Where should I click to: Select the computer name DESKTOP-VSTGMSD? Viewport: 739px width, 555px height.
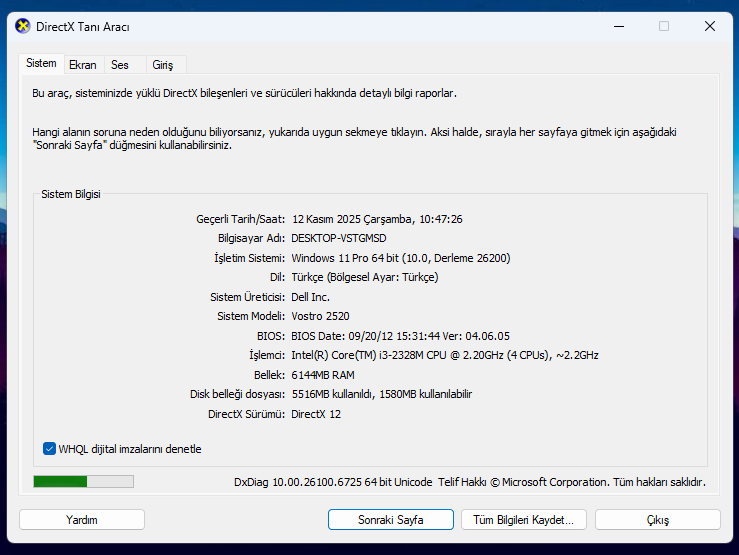[x=338, y=238]
